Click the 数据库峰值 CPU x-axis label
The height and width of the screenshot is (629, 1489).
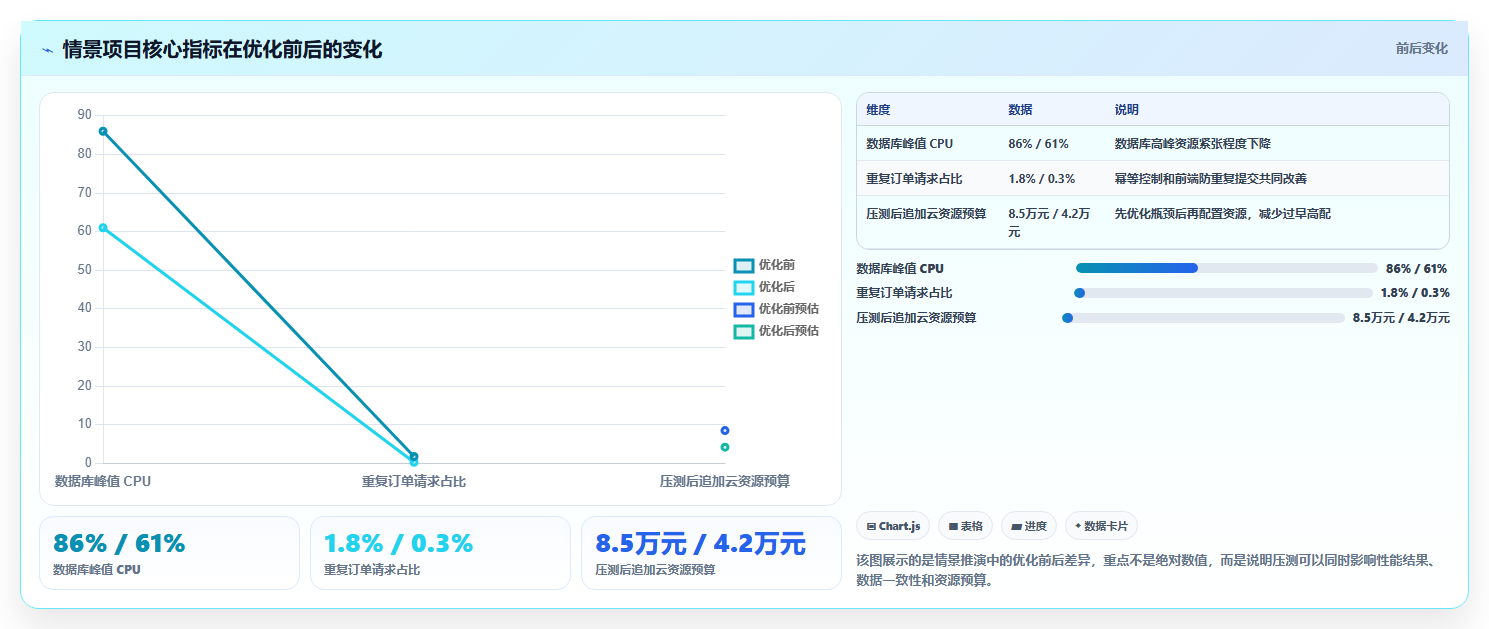[103, 481]
